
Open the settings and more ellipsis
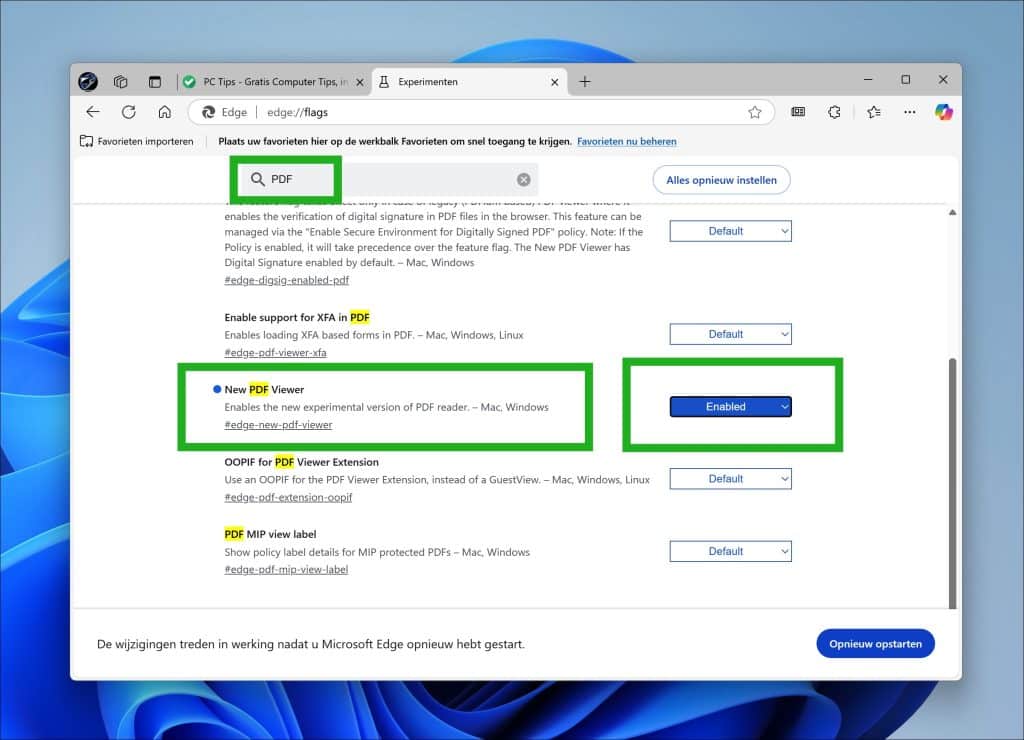pos(909,112)
